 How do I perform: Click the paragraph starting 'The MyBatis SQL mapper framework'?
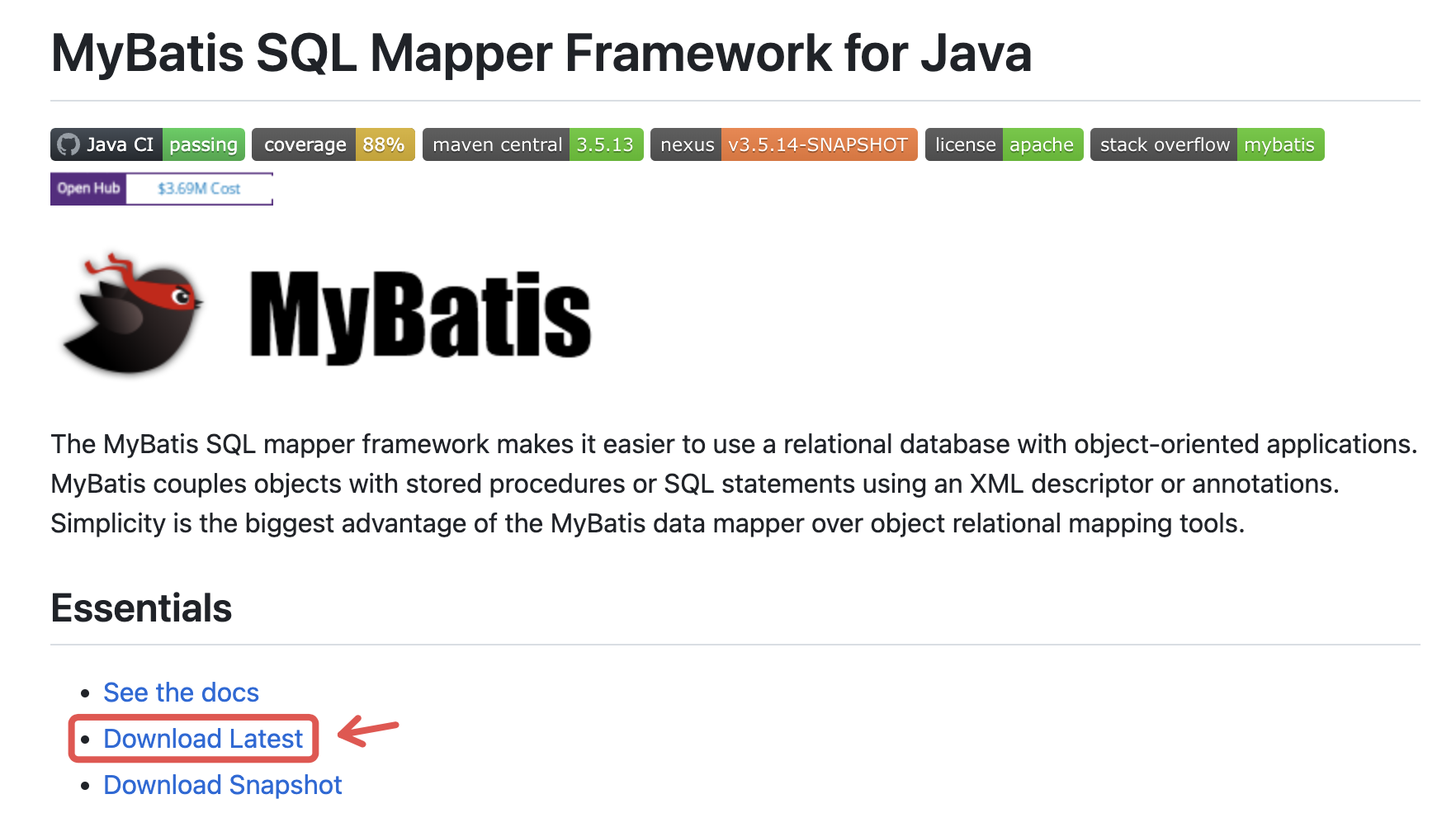click(x=735, y=484)
